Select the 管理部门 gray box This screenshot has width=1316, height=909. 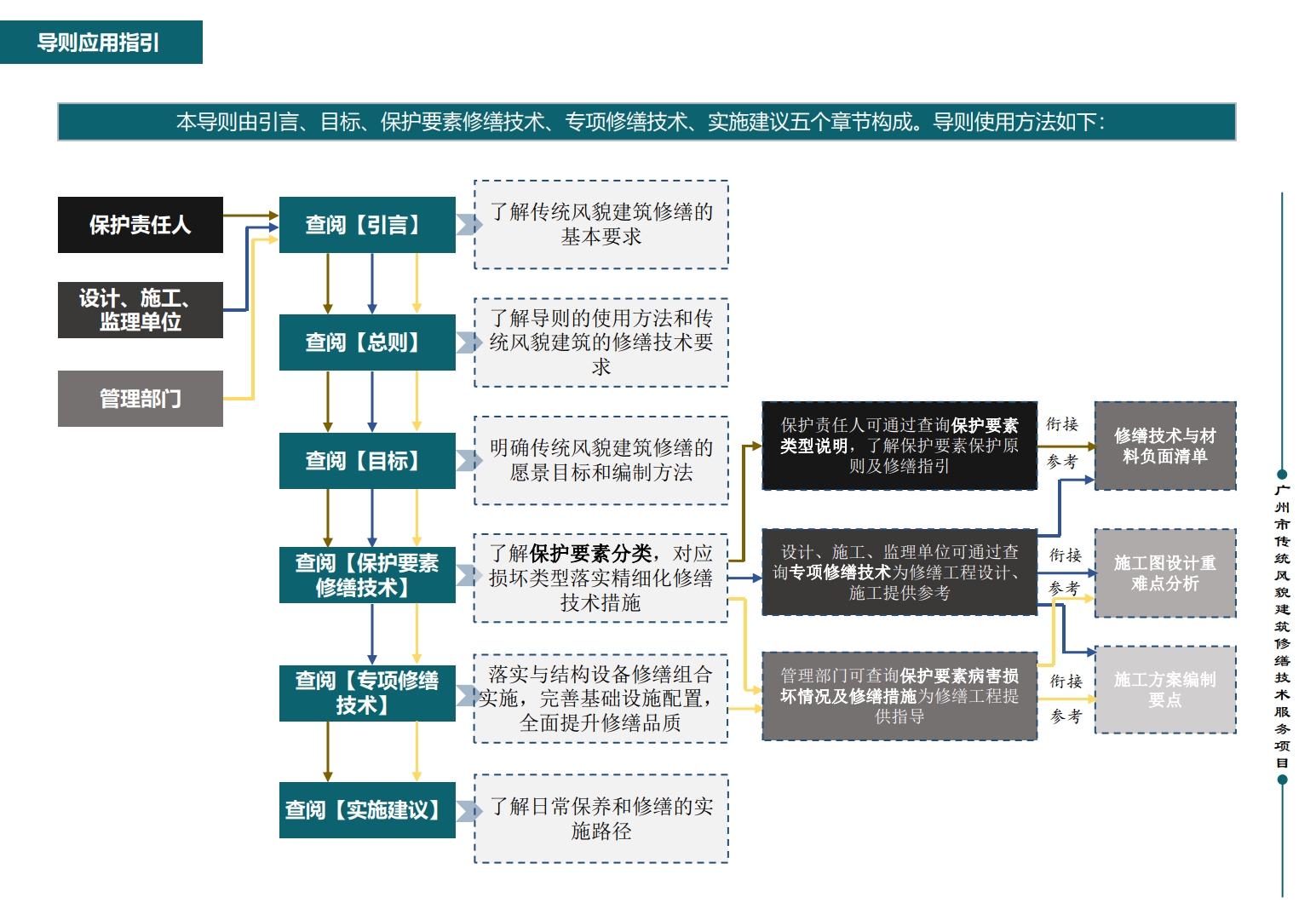coord(141,399)
